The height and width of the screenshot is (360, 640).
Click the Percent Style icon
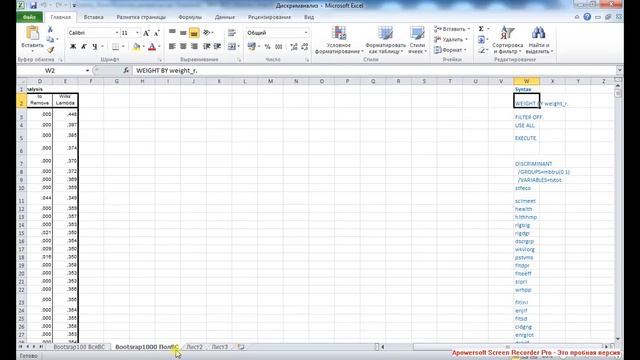click(267, 47)
